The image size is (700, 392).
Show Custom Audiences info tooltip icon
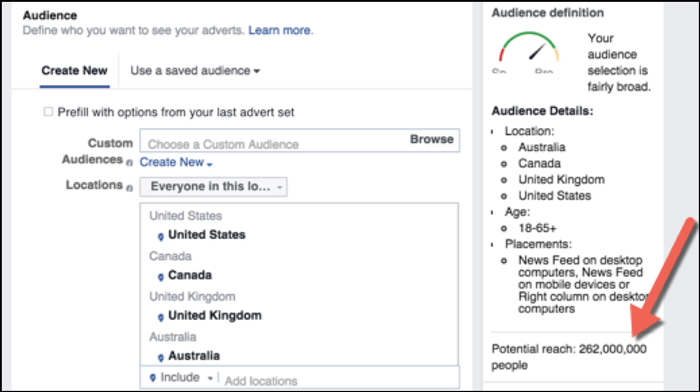point(129,163)
